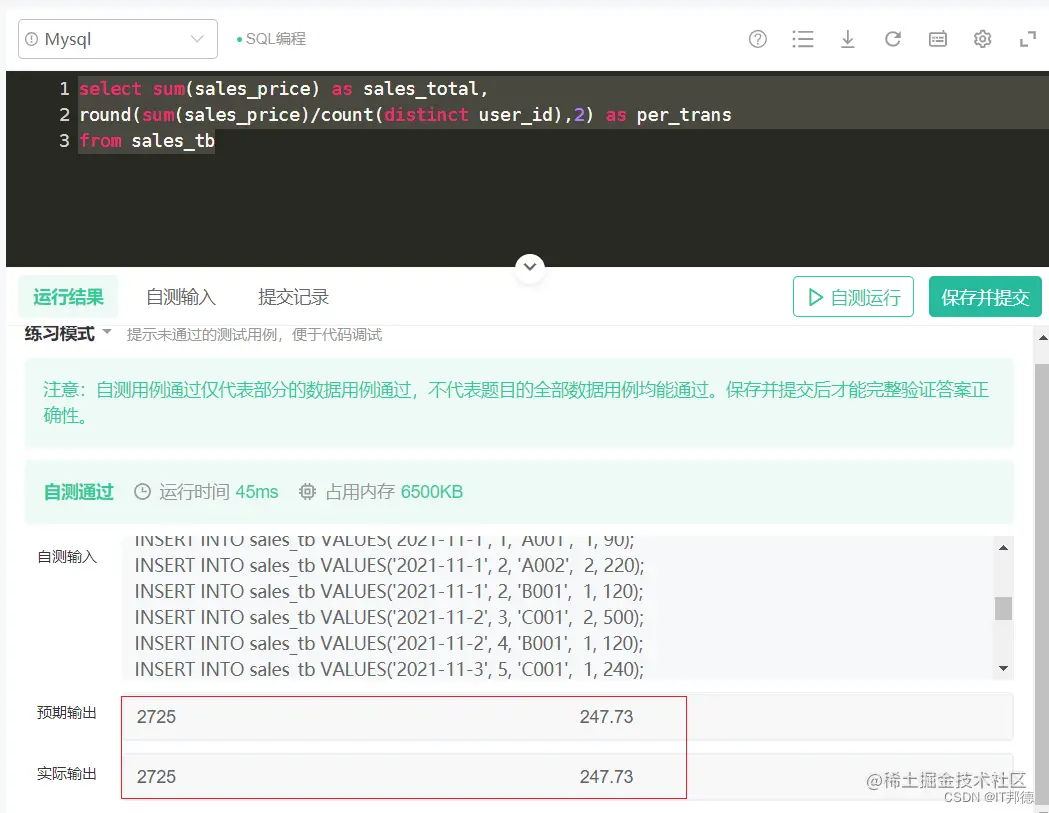The width and height of the screenshot is (1049, 813).
Task: Click the 运行时间 clock icon
Action: coord(142,492)
